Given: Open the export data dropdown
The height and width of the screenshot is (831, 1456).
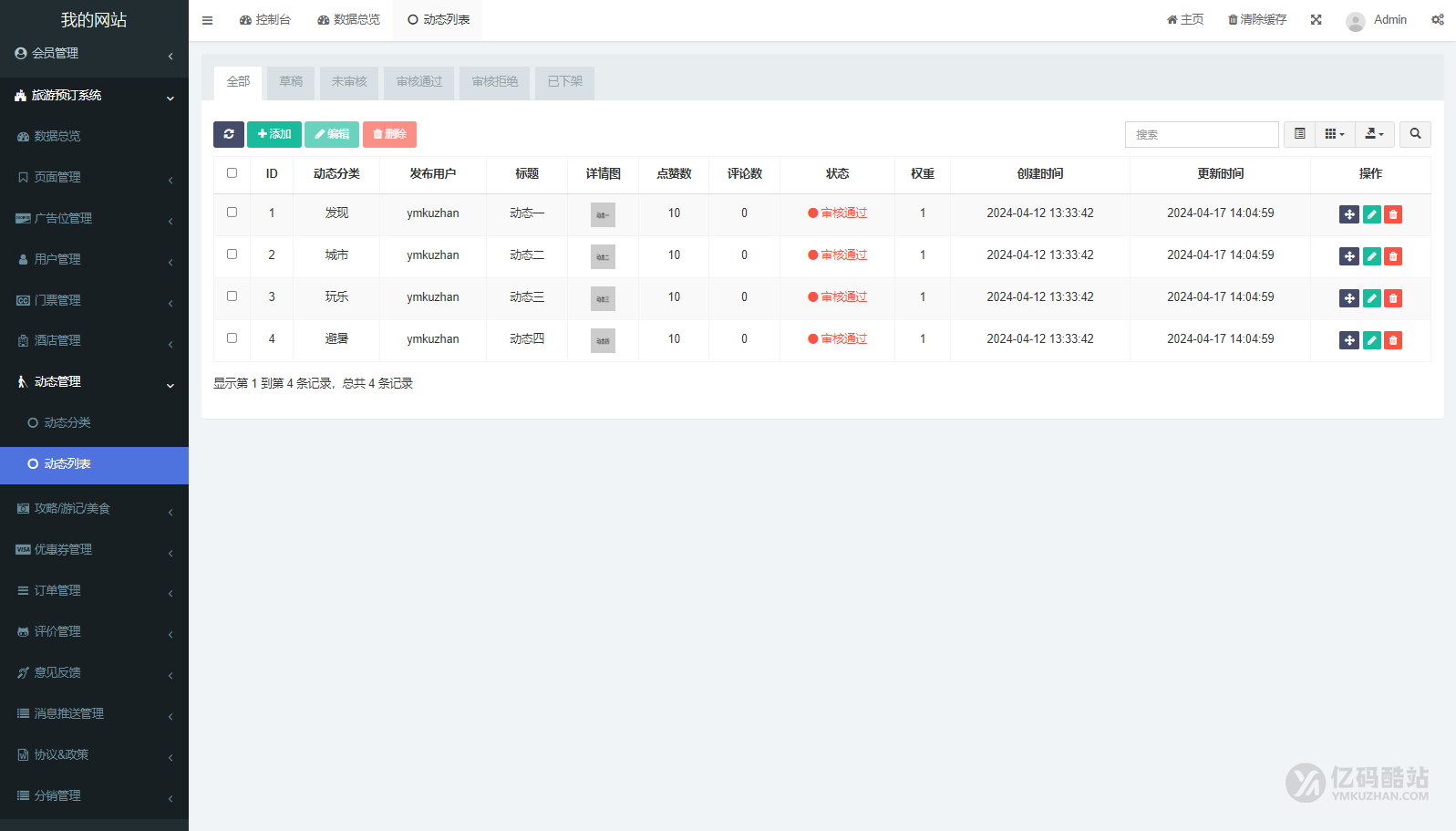Looking at the screenshot, I should [1374, 134].
